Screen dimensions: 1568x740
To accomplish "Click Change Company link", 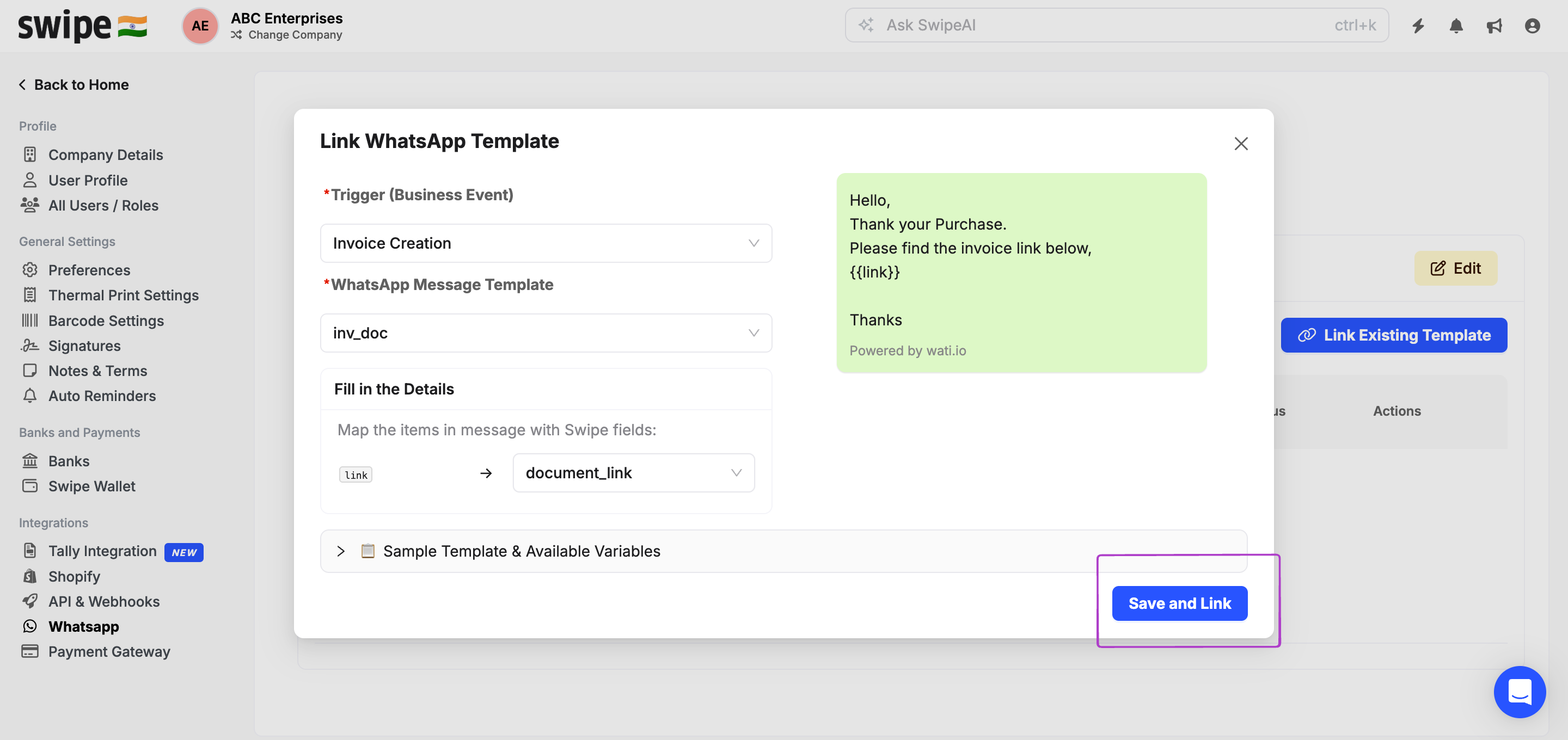I will pyautogui.click(x=295, y=35).
